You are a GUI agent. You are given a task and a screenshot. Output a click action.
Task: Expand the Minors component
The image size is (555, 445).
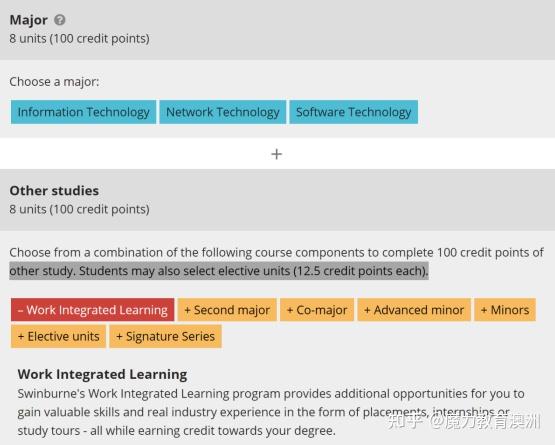(505, 310)
